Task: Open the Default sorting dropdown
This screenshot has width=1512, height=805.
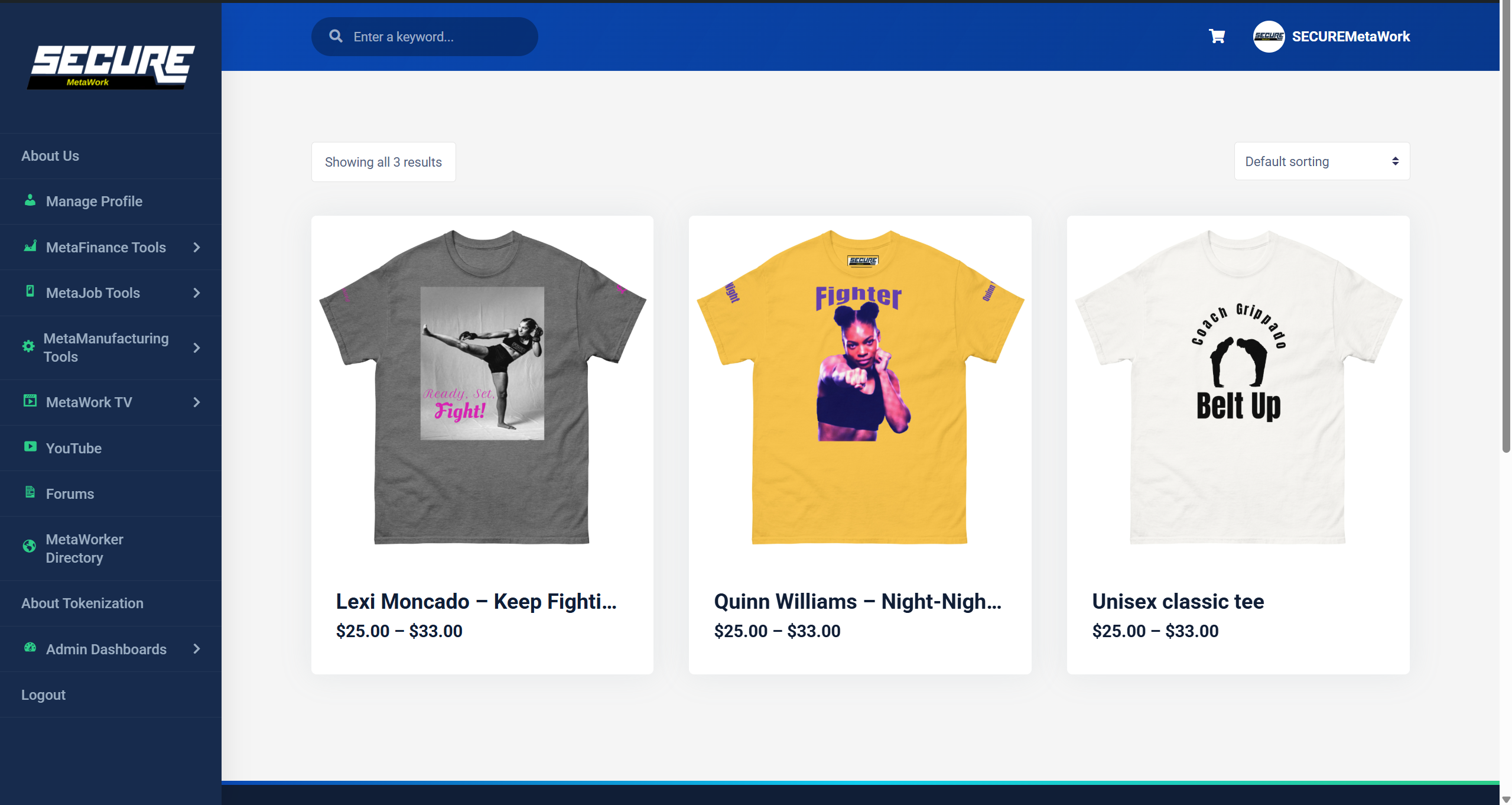Action: pyautogui.click(x=1321, y=161)
